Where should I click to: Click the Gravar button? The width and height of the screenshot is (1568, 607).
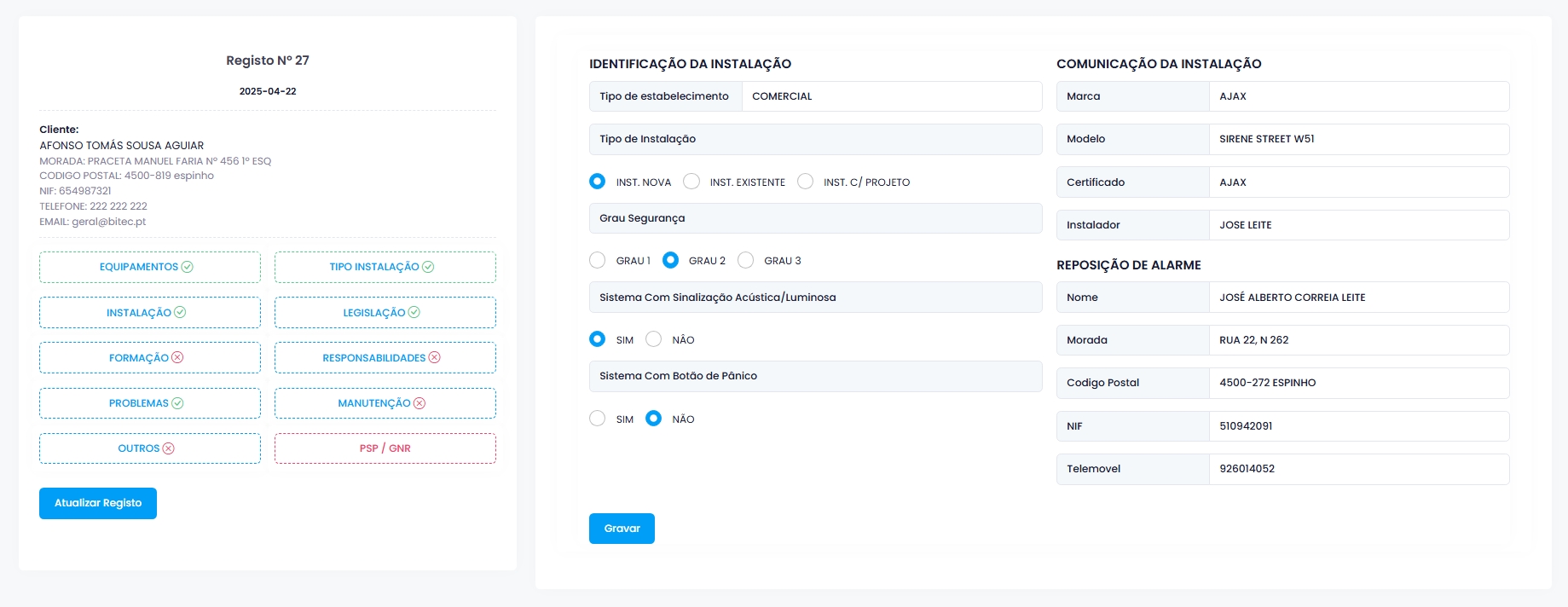click(x=622, y=529)
